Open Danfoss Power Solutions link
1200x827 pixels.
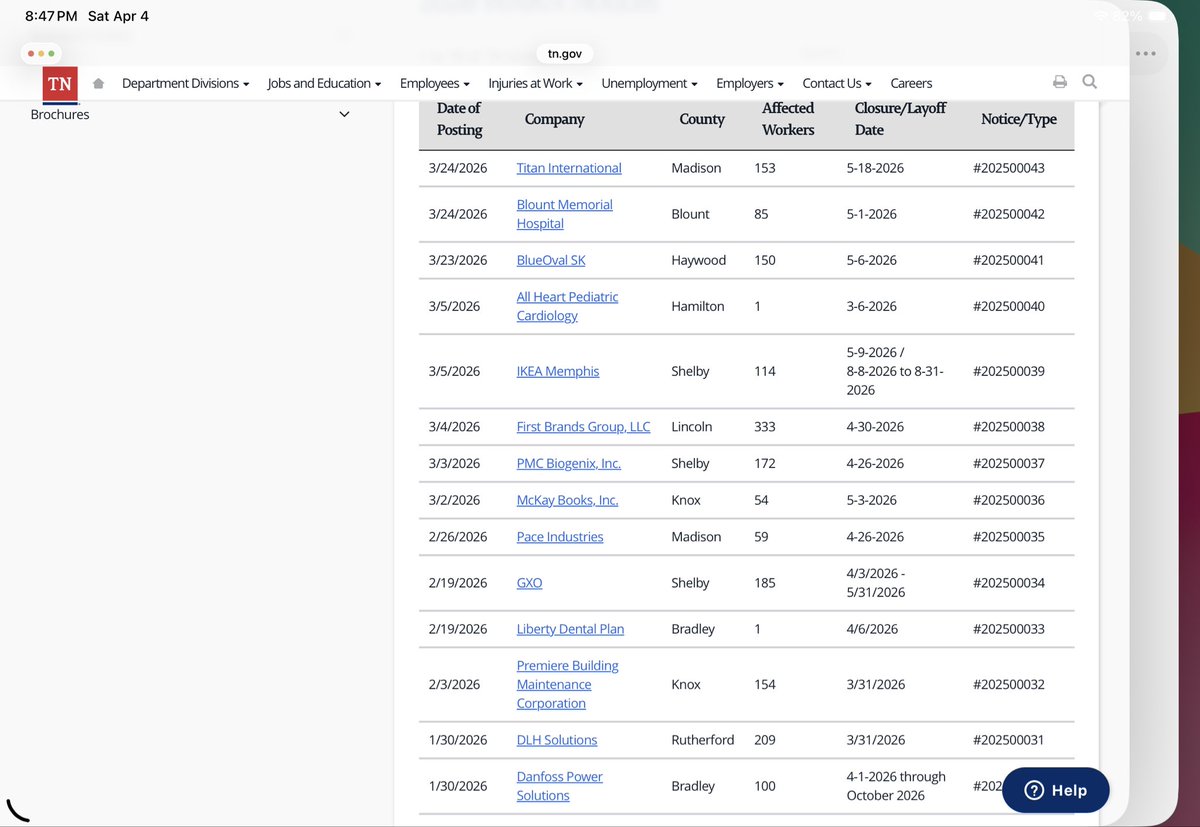pos(559,786)
